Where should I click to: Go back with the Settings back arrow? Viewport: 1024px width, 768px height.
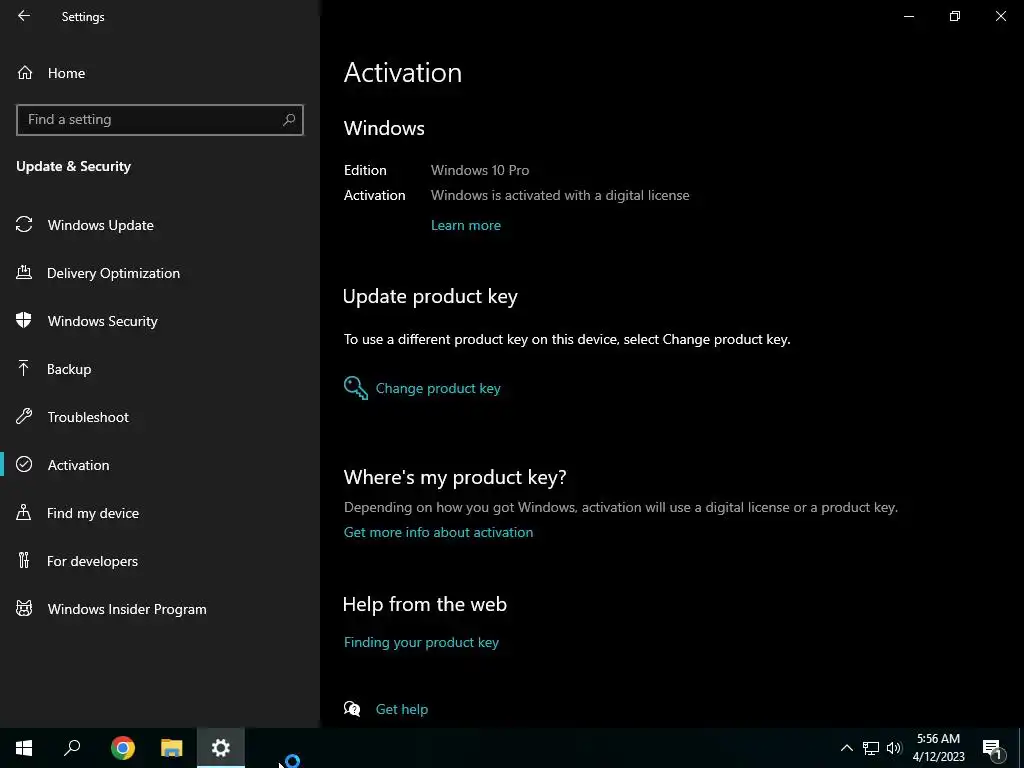click(24, 16)
